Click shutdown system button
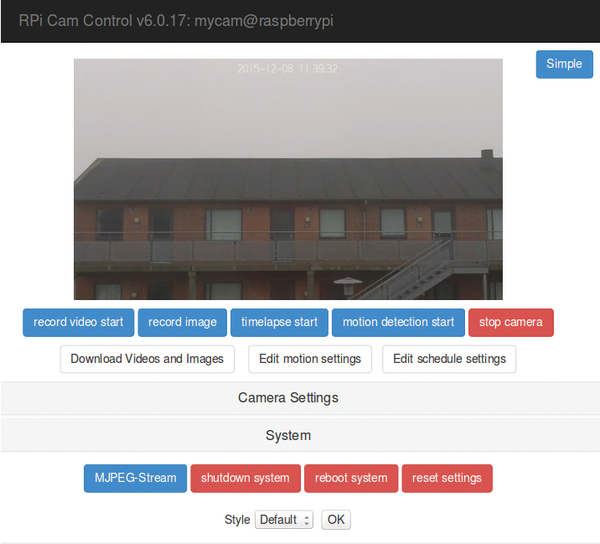Viewport: 600px width, 544px height. (245, 478)
